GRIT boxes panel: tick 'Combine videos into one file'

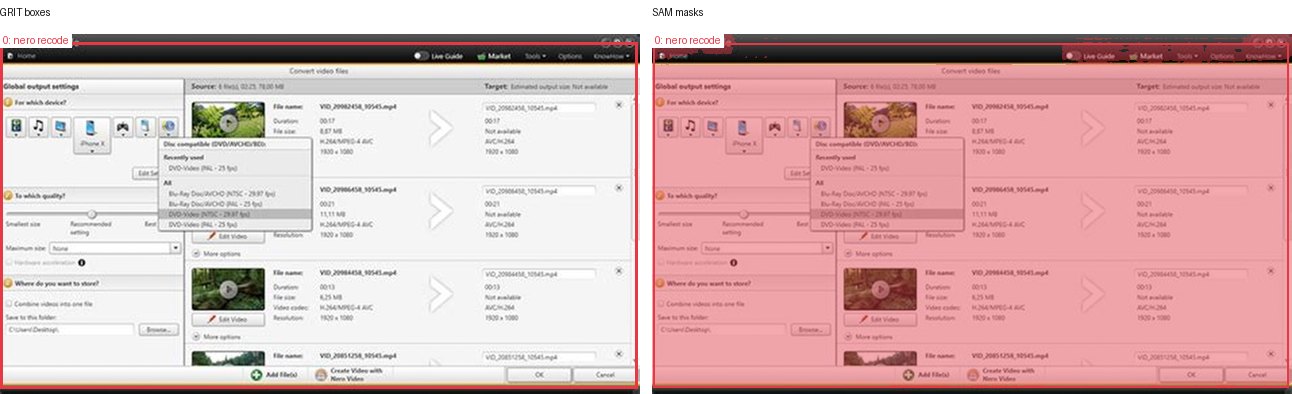pos(10,303)
